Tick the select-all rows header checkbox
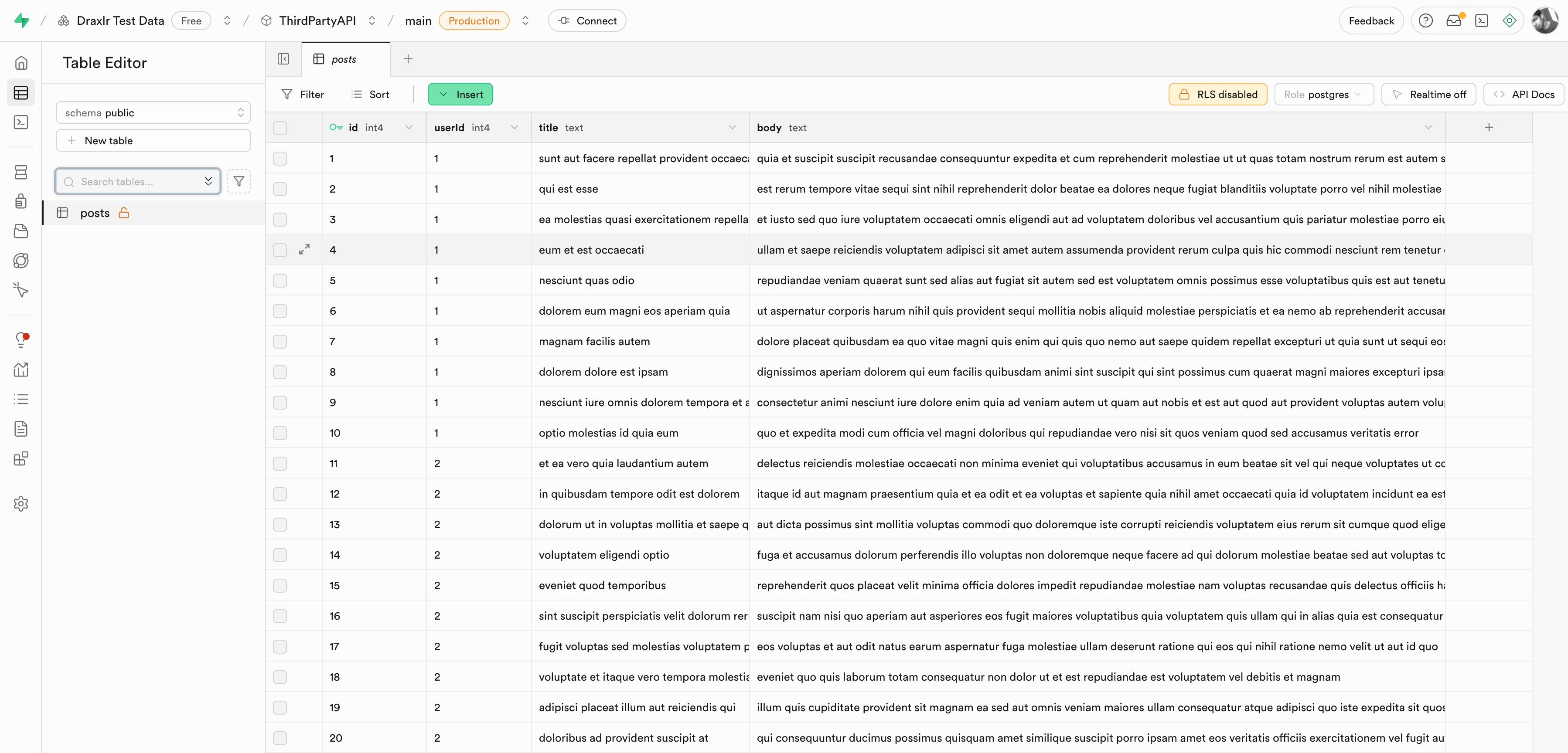1568x753 pixels. click(280, 128)
